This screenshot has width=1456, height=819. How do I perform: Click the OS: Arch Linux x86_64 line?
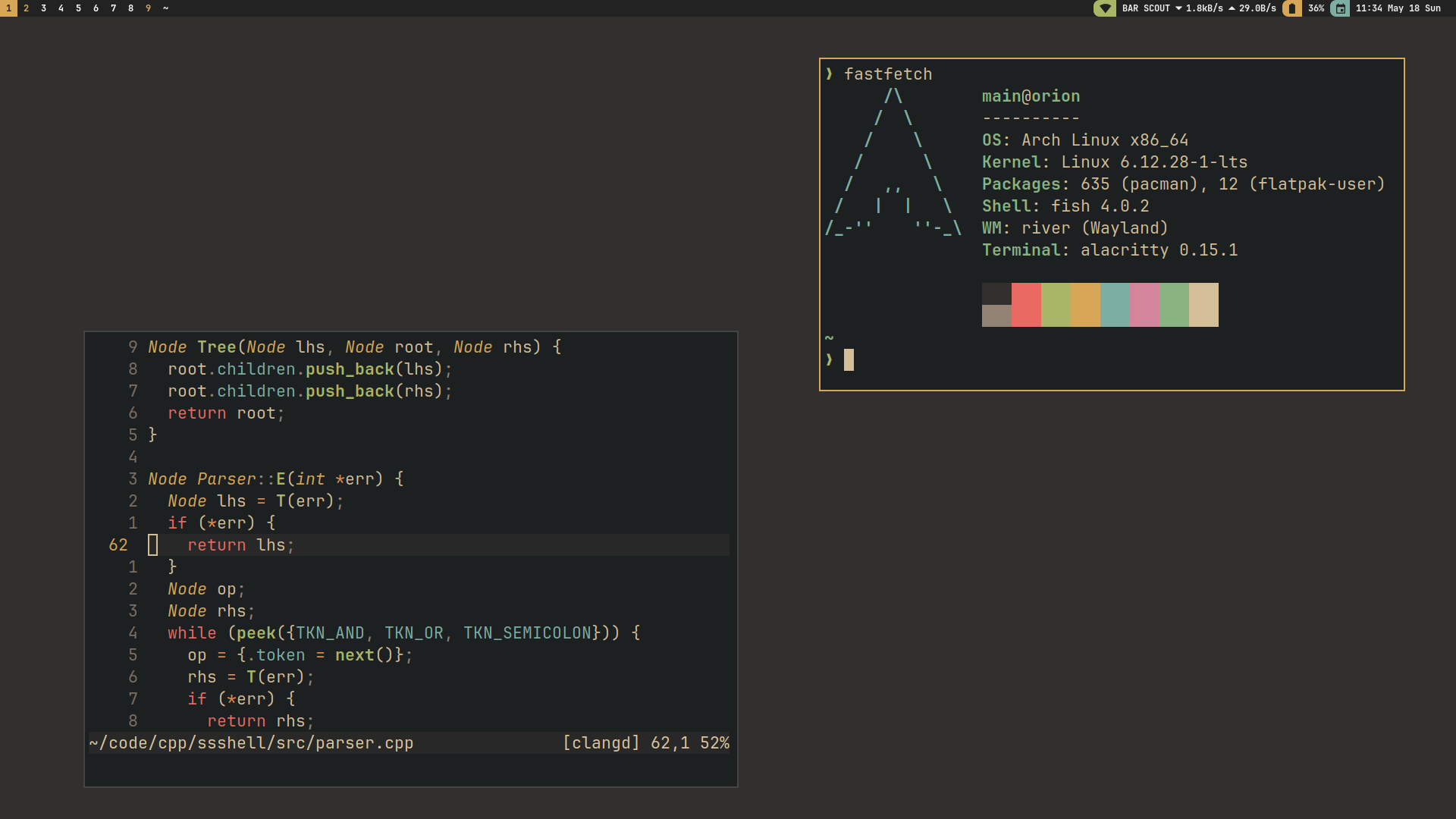[x=1085, y=140]
